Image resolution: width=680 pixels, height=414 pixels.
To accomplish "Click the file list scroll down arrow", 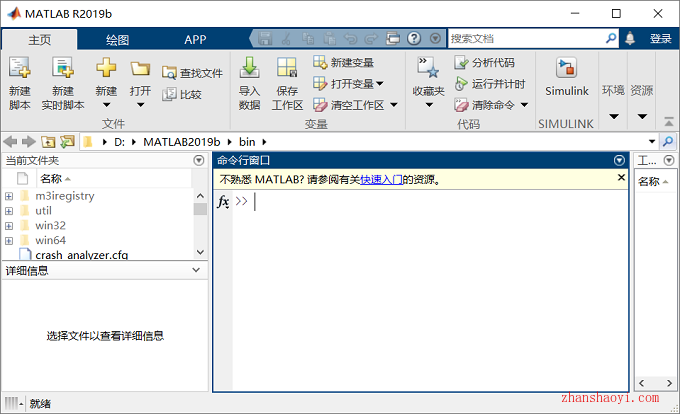I will 200,252.
